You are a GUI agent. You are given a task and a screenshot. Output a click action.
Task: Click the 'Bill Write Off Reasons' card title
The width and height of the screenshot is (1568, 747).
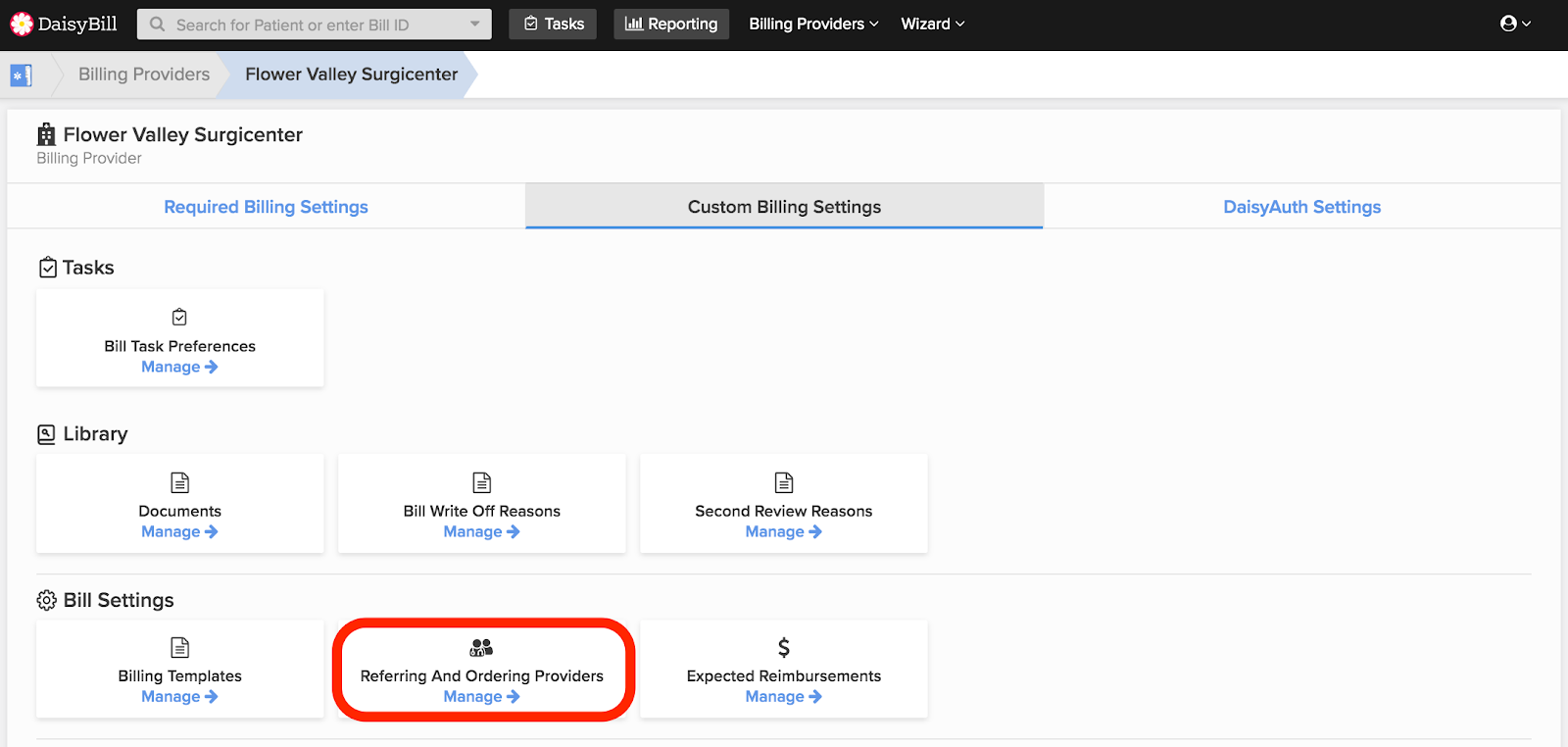tap(482, 511)
